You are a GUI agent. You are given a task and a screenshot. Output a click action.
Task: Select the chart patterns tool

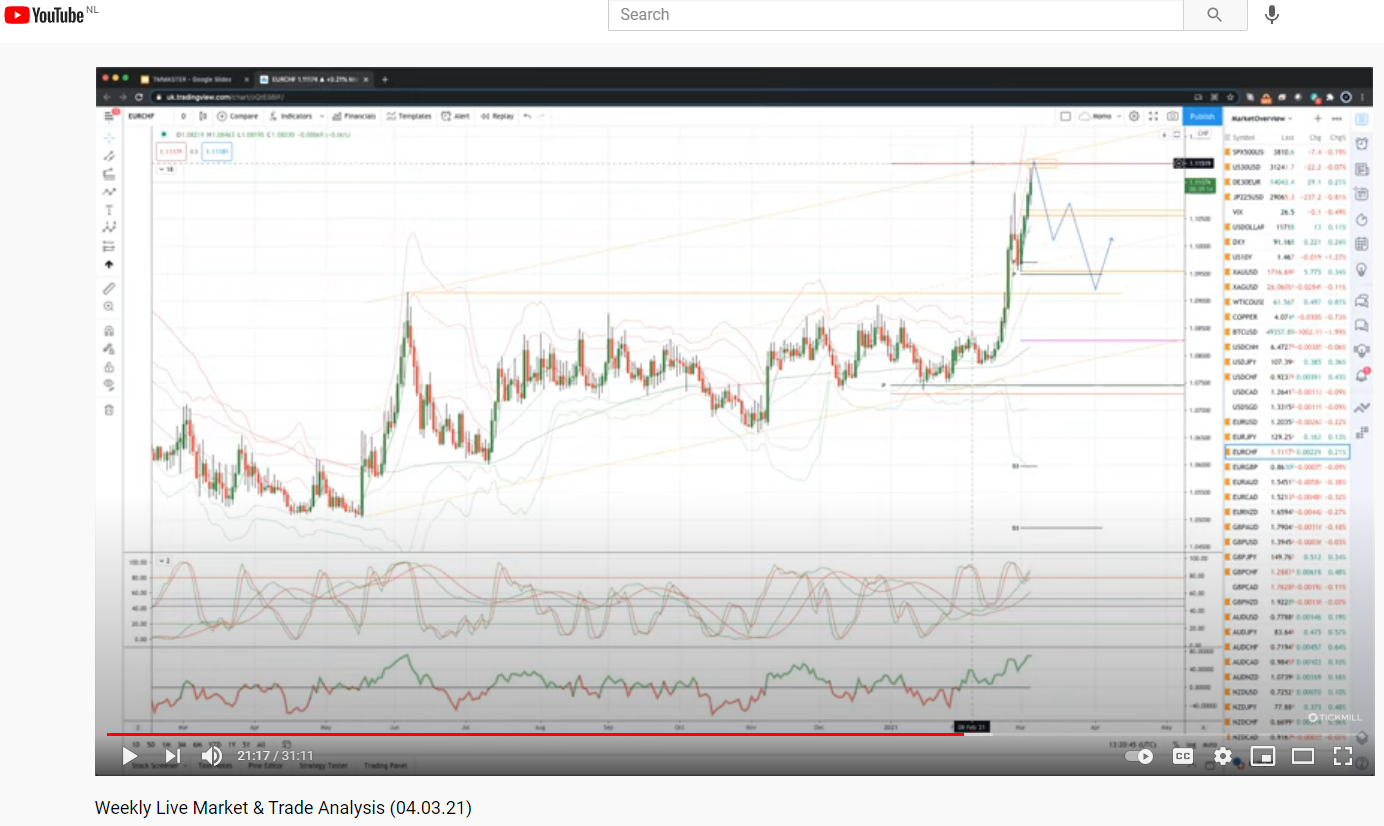109,228
